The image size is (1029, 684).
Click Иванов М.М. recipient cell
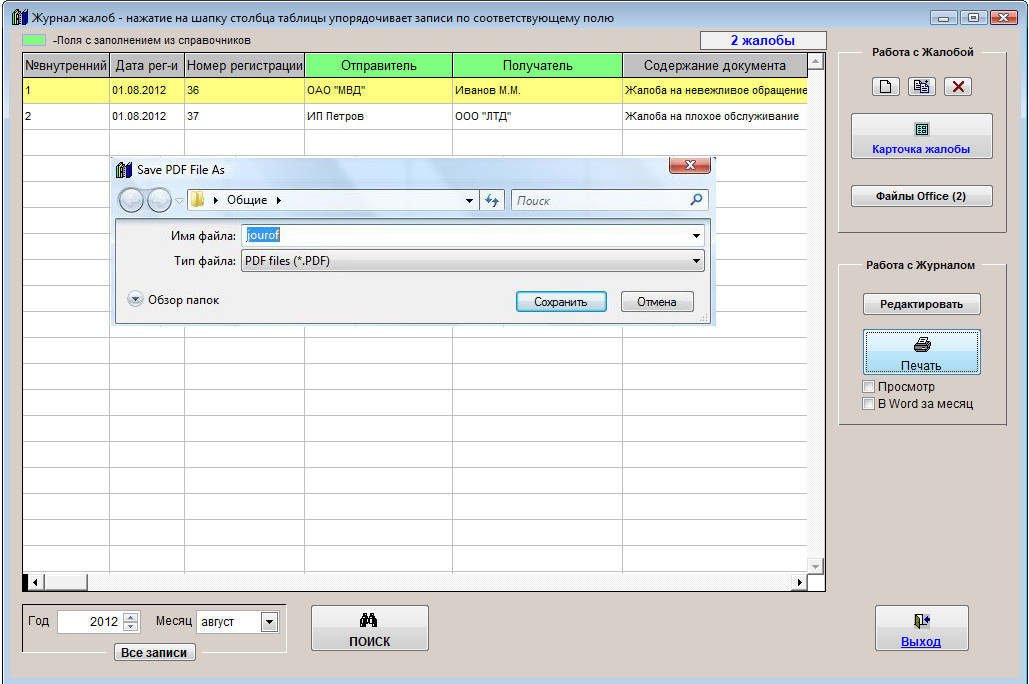click(x=537, y=91)
